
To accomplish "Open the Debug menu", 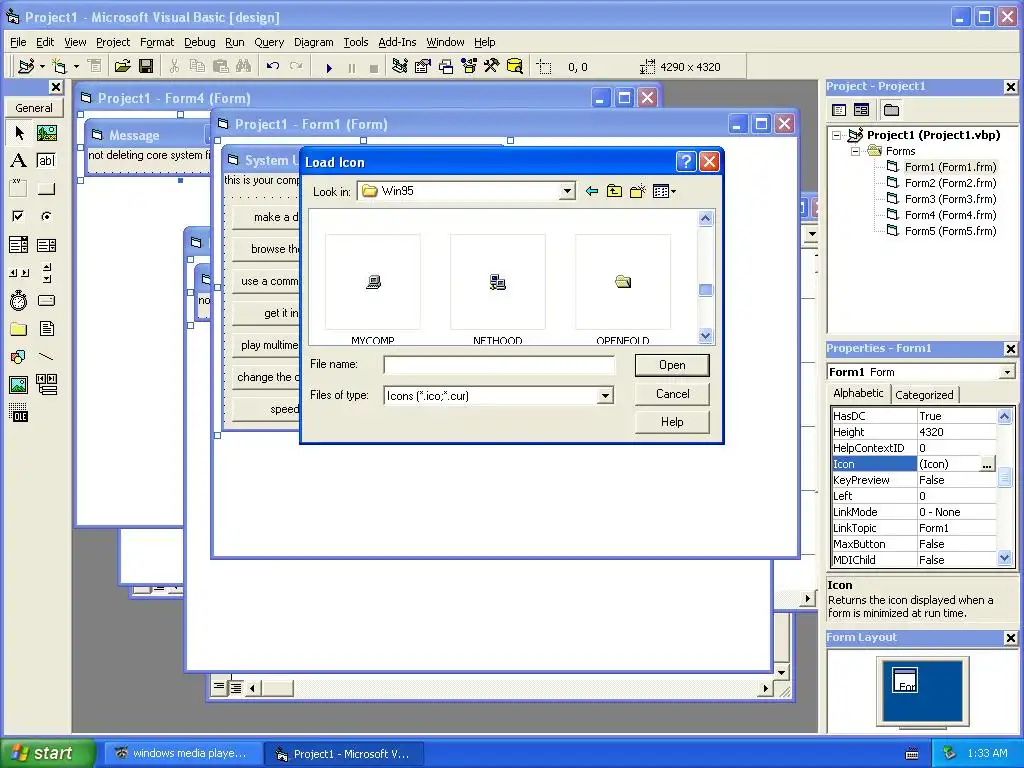I will (x=200, y=42).
